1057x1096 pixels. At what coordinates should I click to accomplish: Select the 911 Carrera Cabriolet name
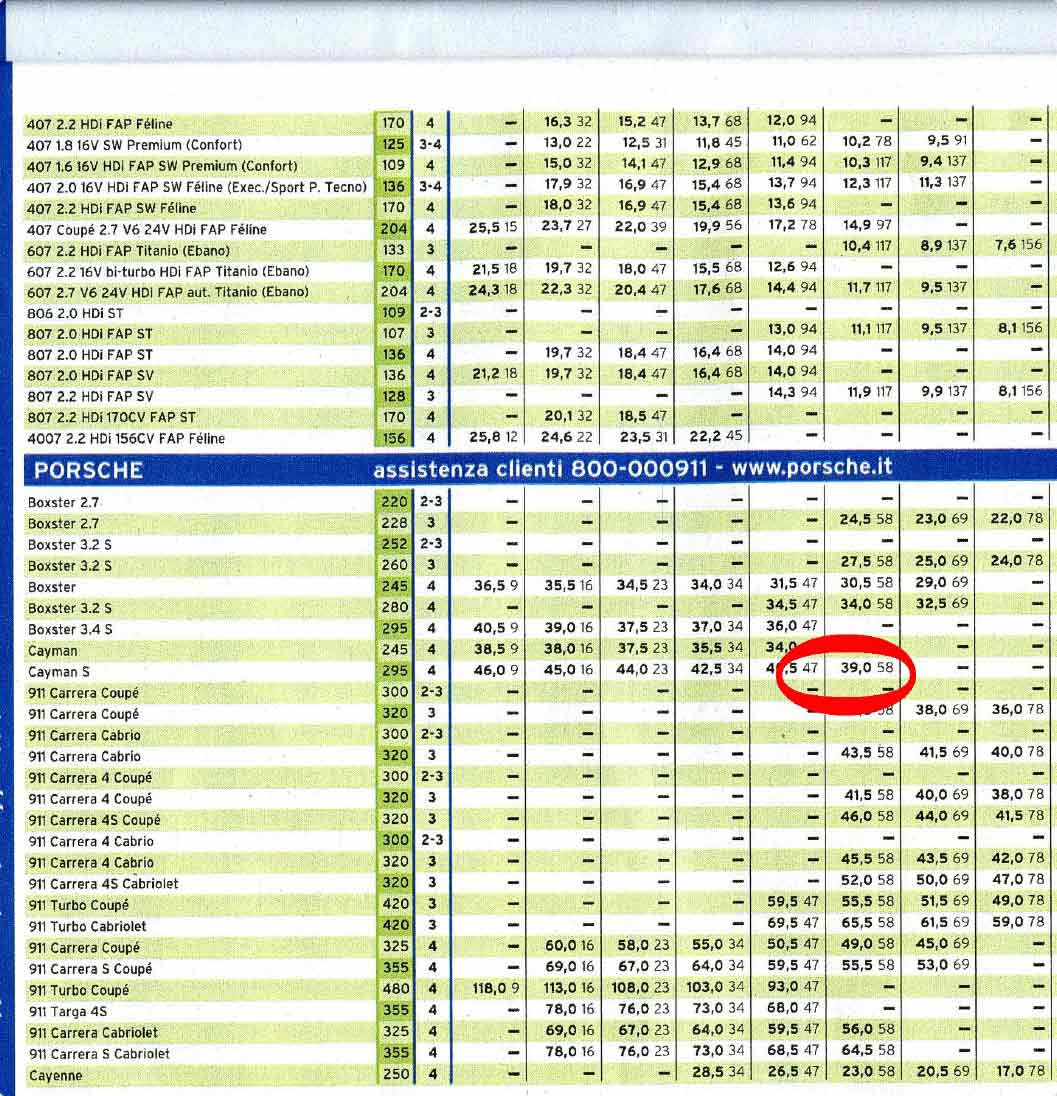pyautogui.click(x=93, y=1032)
